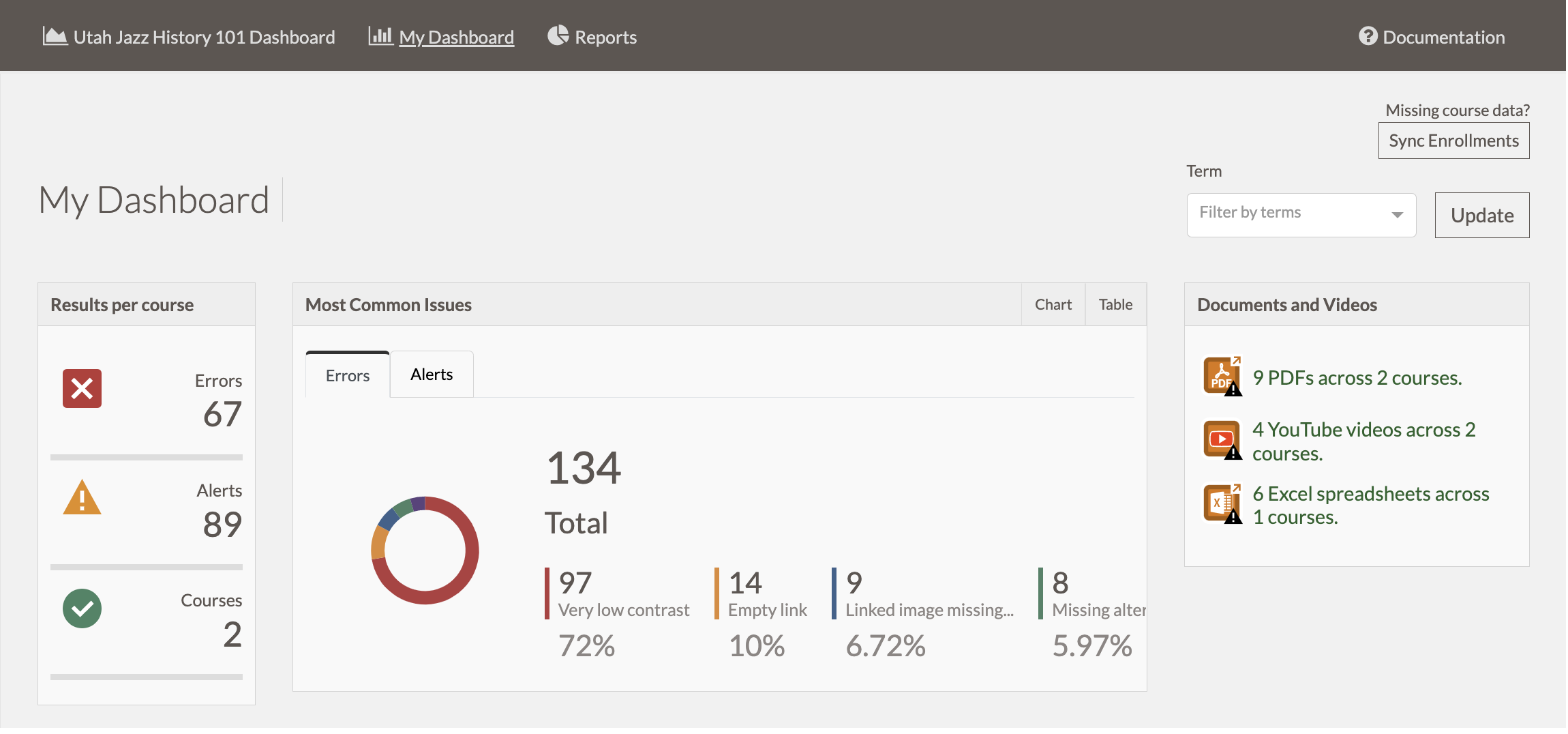Click the donut chart of error types
1568x734 pixels.
[425, 550]
